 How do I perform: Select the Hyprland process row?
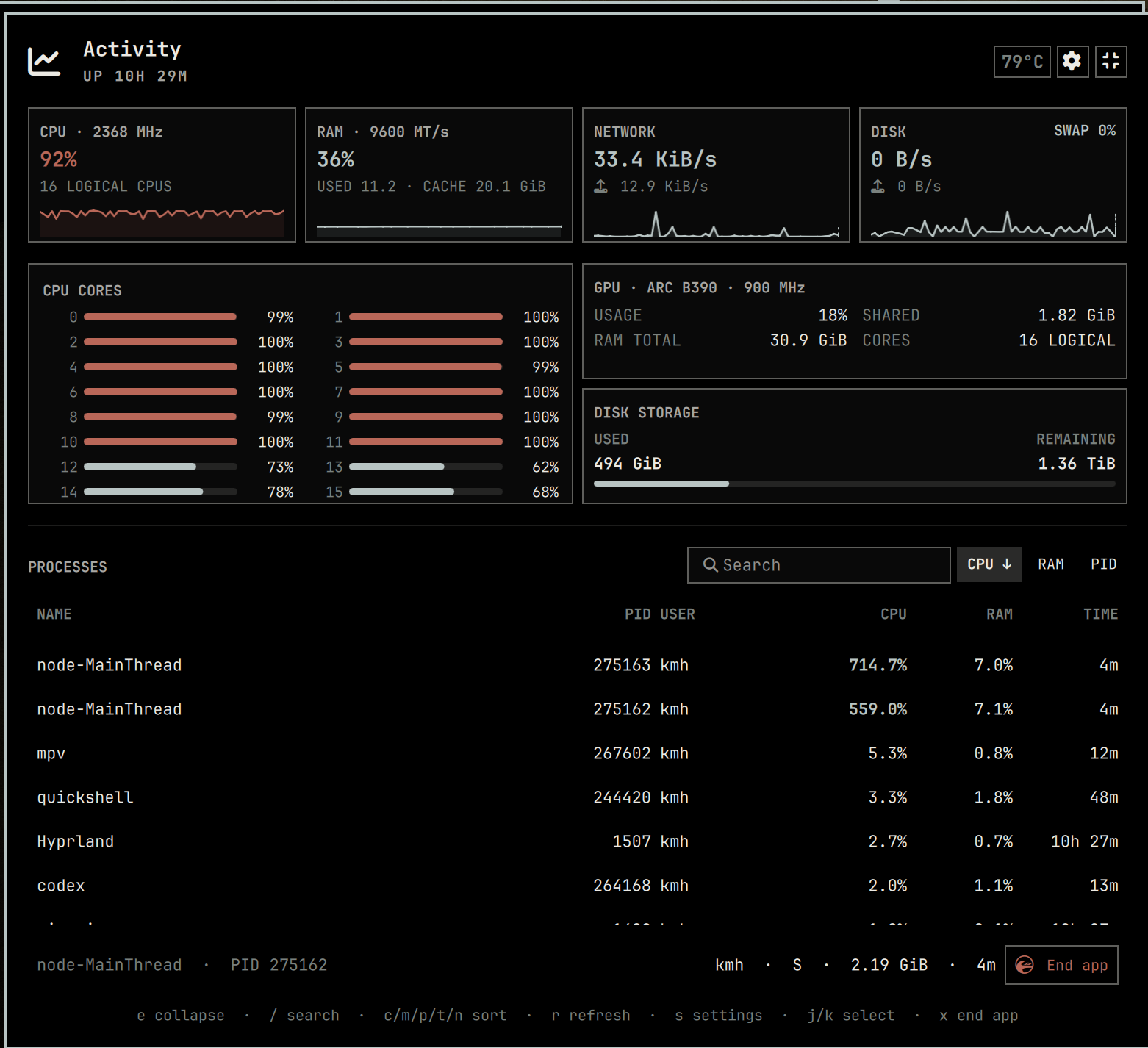coord(578,841)
